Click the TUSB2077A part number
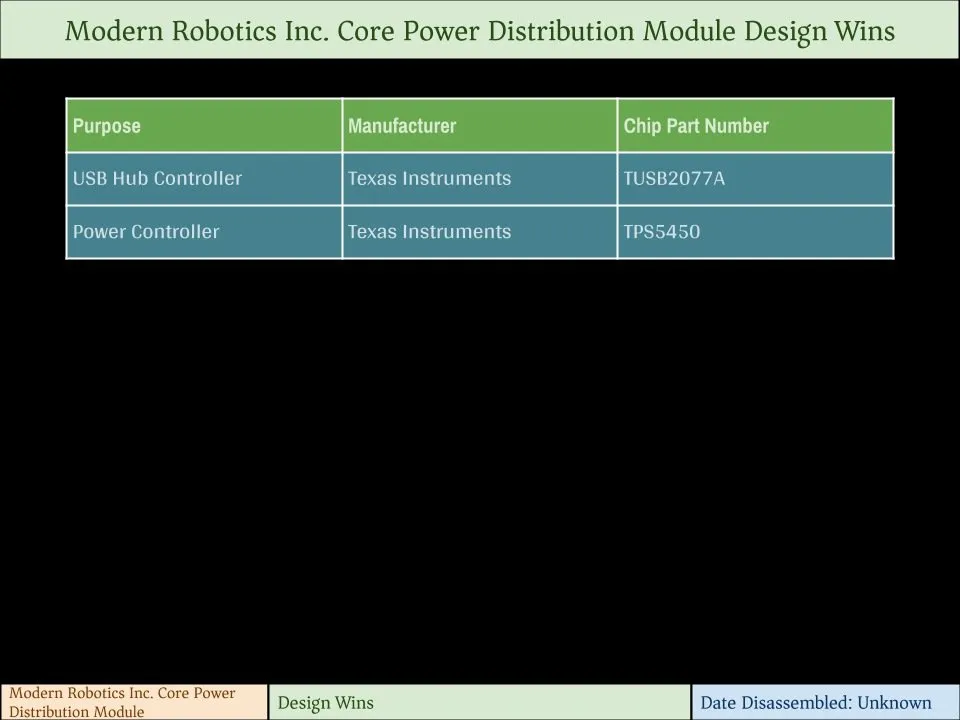The width and height of the screenshot is (960, 720). [x=674, y=179]
